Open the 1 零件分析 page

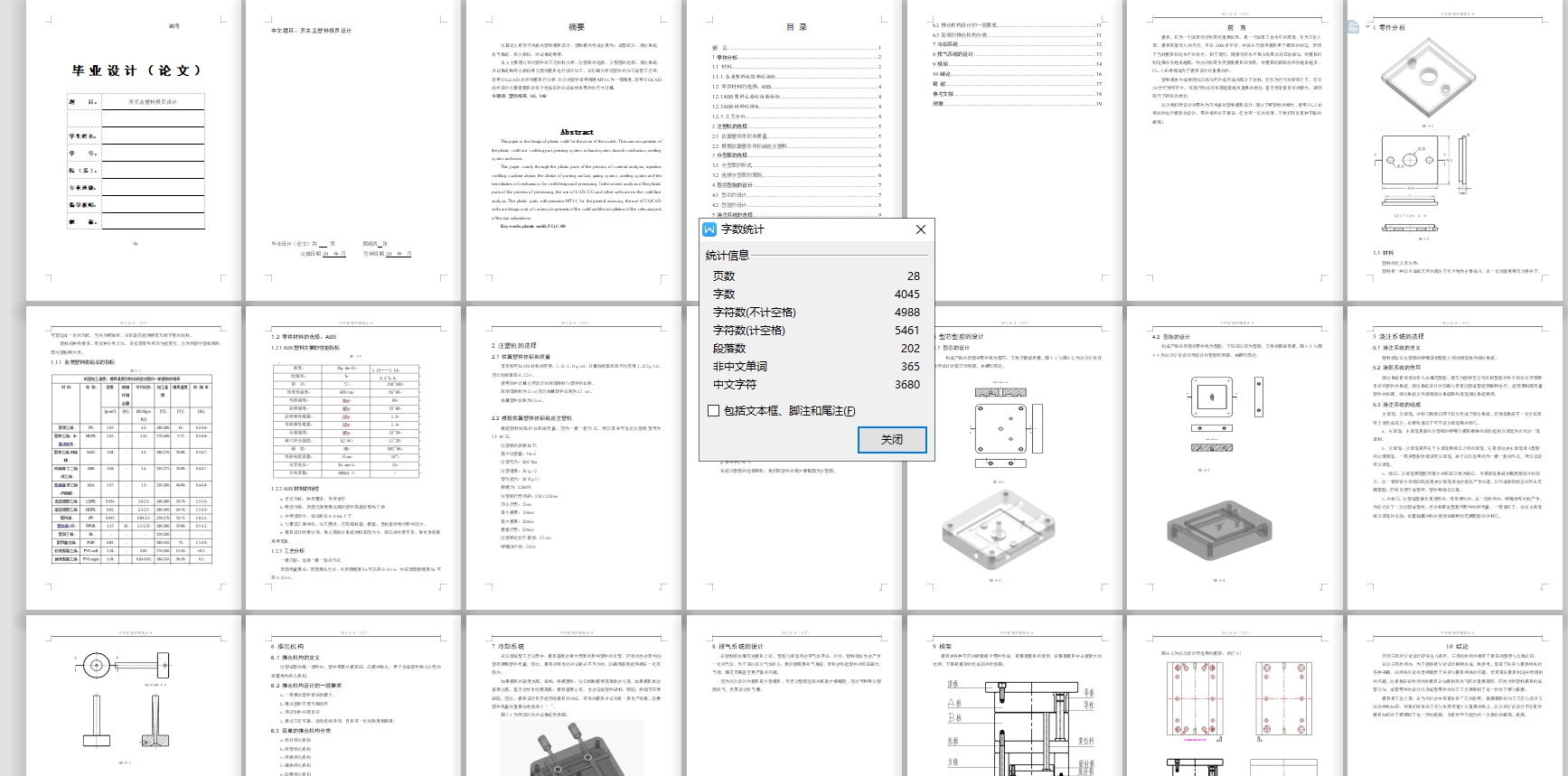pyautogui.click(x=1455, y=149)
